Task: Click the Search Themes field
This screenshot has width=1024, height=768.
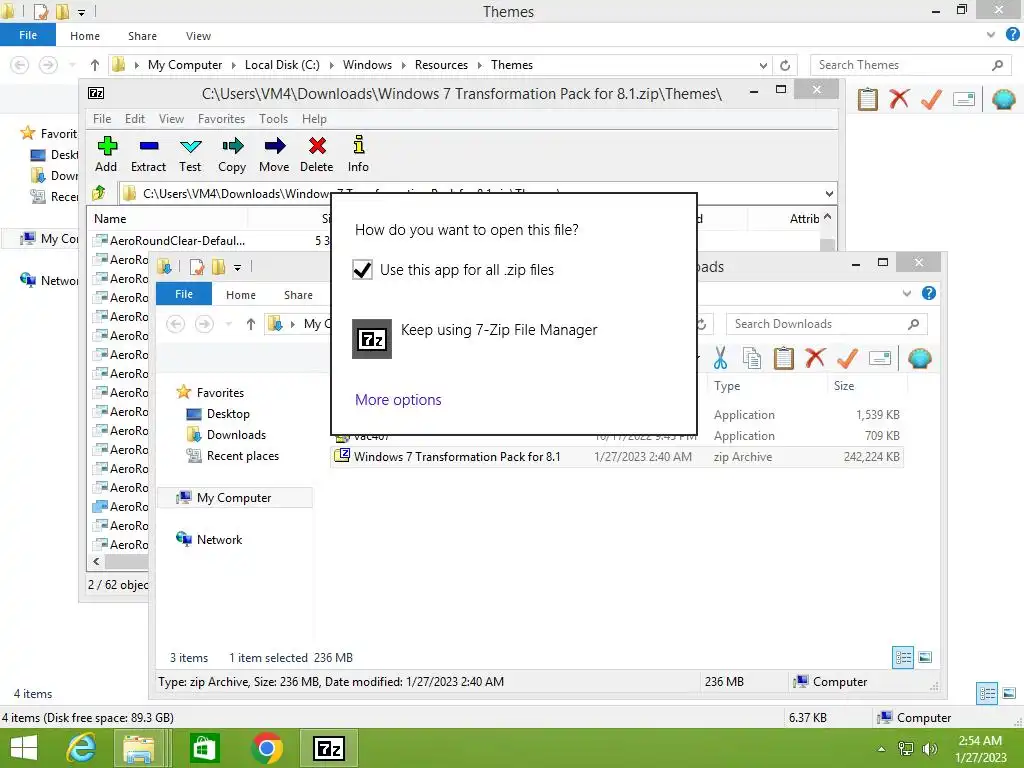Action: [910, 65]
